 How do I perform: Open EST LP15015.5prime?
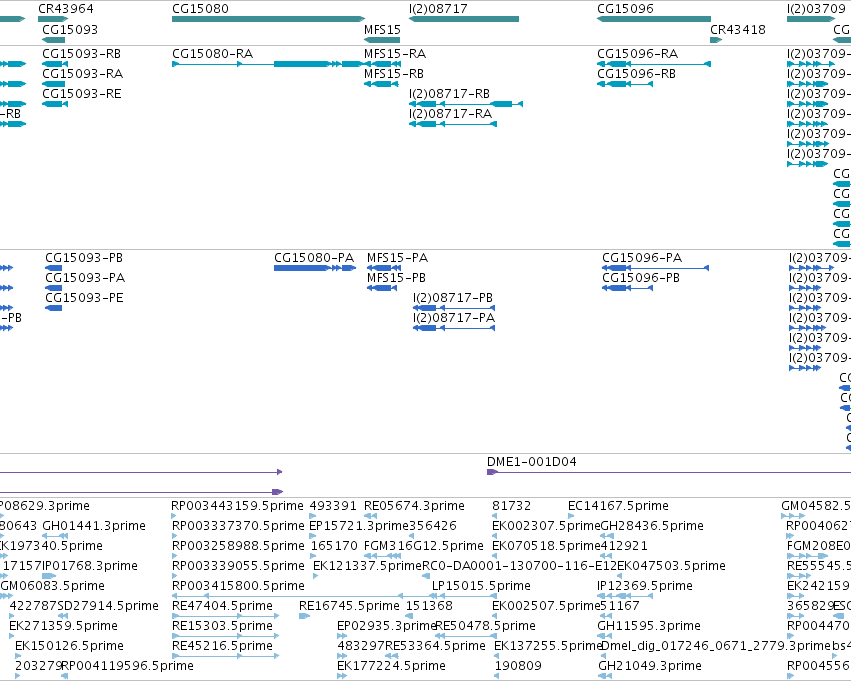[x=481, y=586]
